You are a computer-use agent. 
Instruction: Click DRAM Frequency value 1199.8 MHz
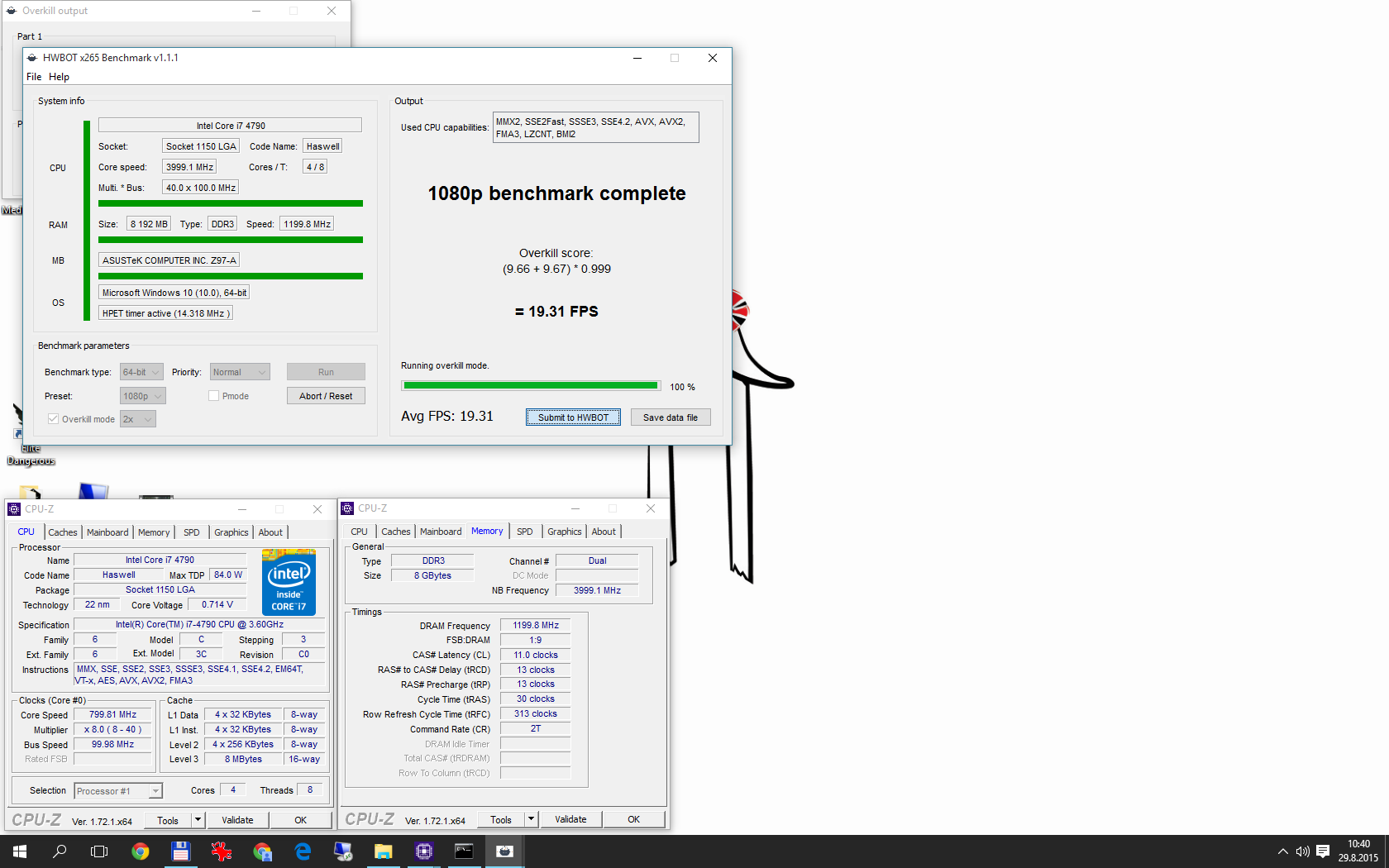pos(536,625)
